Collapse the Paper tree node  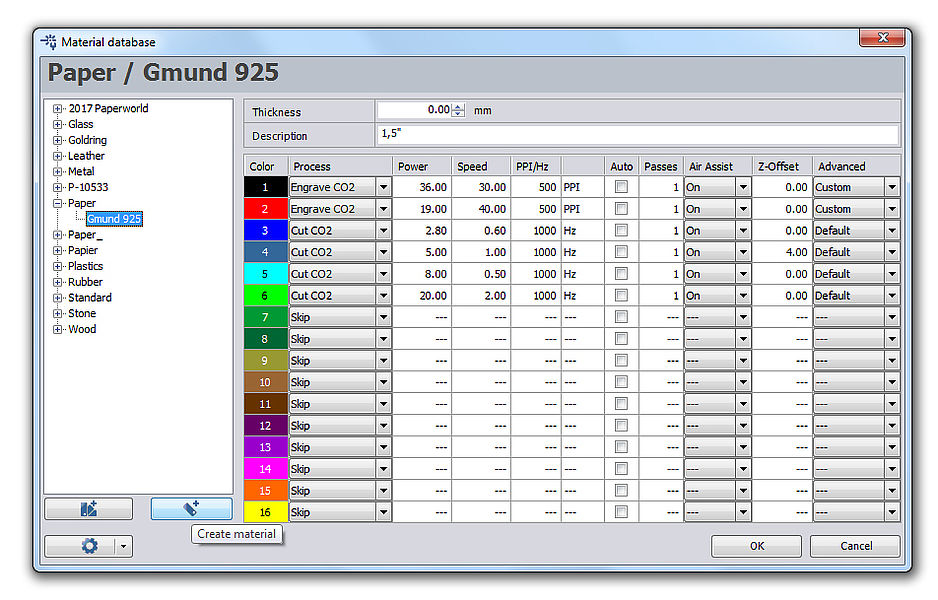point(58,203)
